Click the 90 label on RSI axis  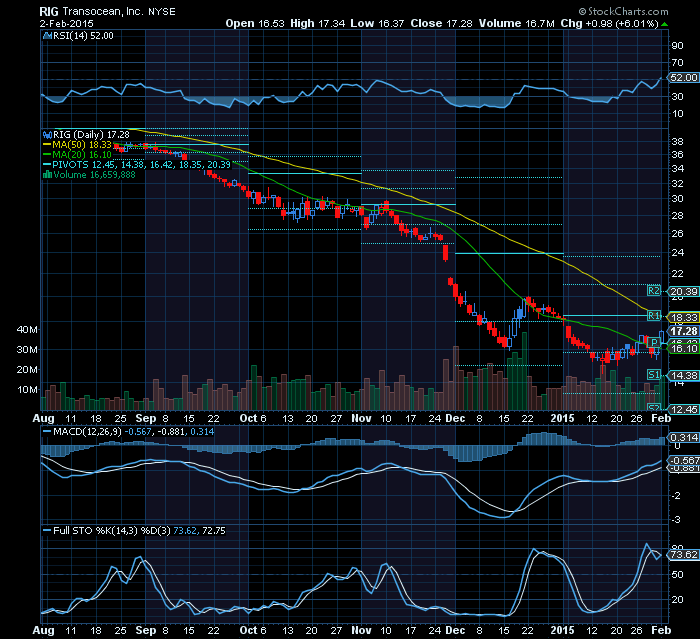coord(677,46)
